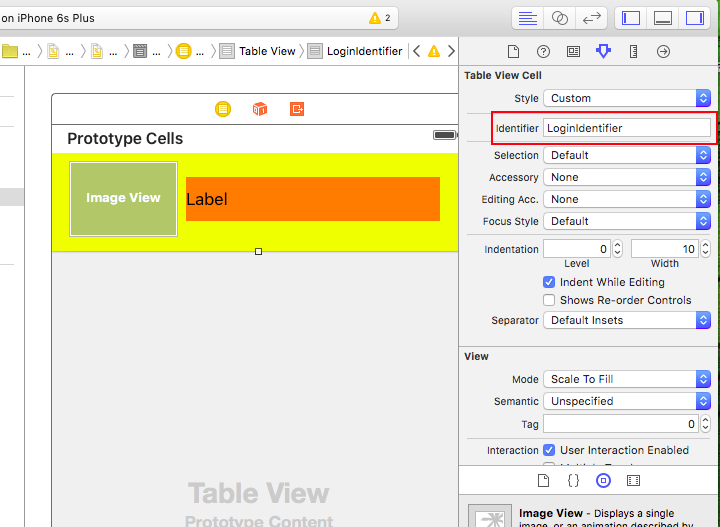
Task: Switch to the Standard editor
Action: 528,18
